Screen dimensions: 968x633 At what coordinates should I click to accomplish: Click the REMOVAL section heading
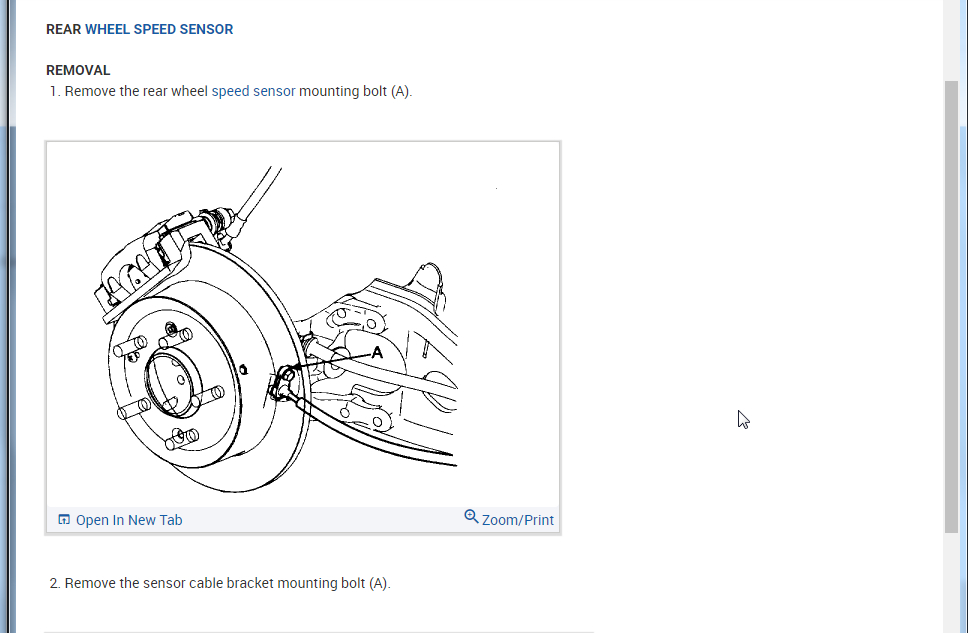pos(78,70)
